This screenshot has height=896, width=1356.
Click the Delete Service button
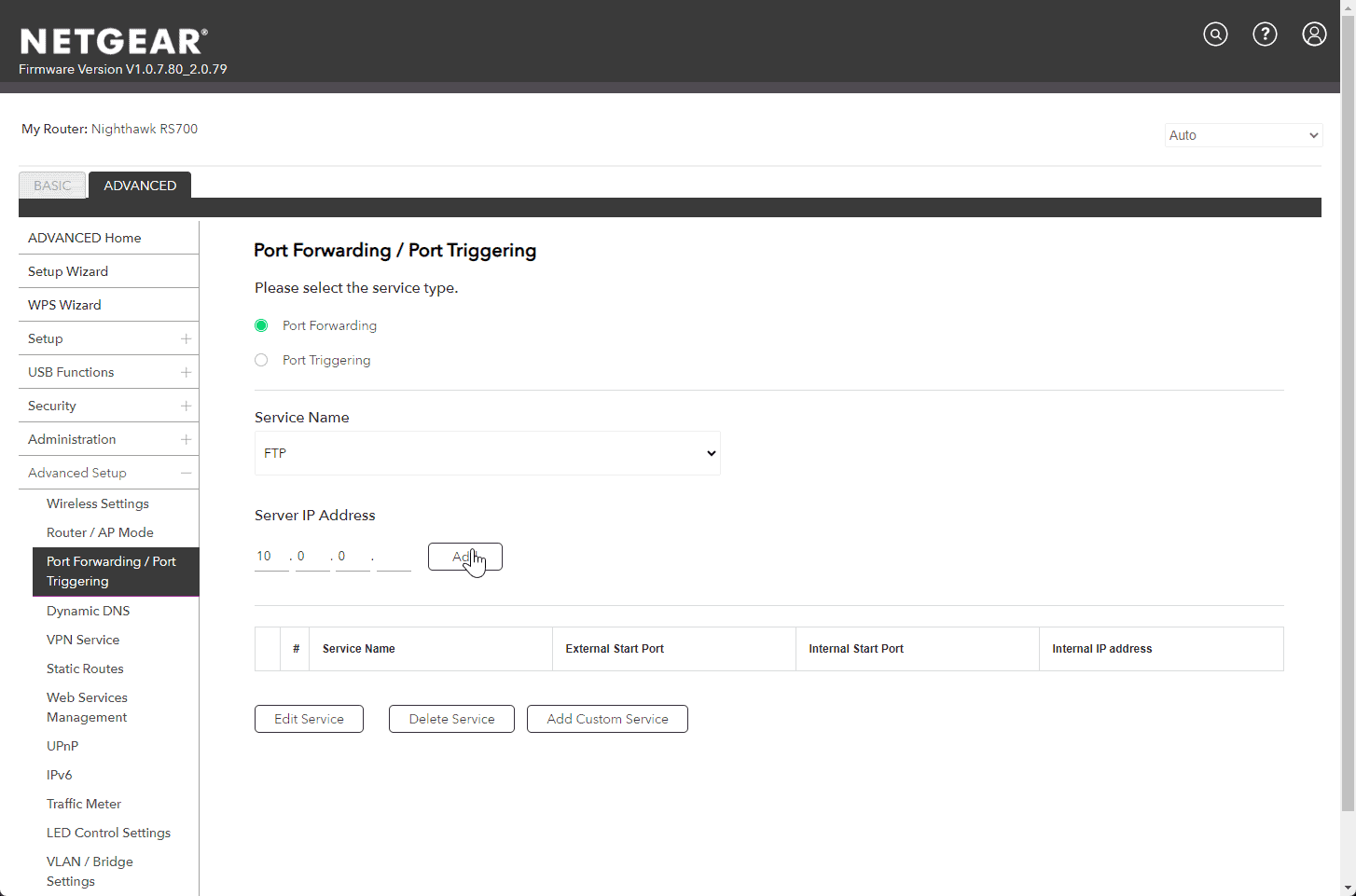pyautogui.click(x=451, y=719)
